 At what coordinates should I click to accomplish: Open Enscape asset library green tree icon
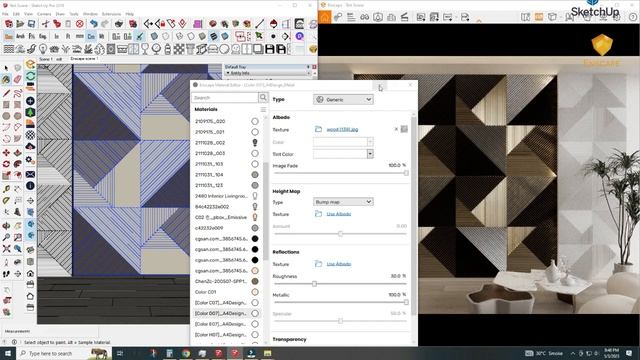pos(30,112)
